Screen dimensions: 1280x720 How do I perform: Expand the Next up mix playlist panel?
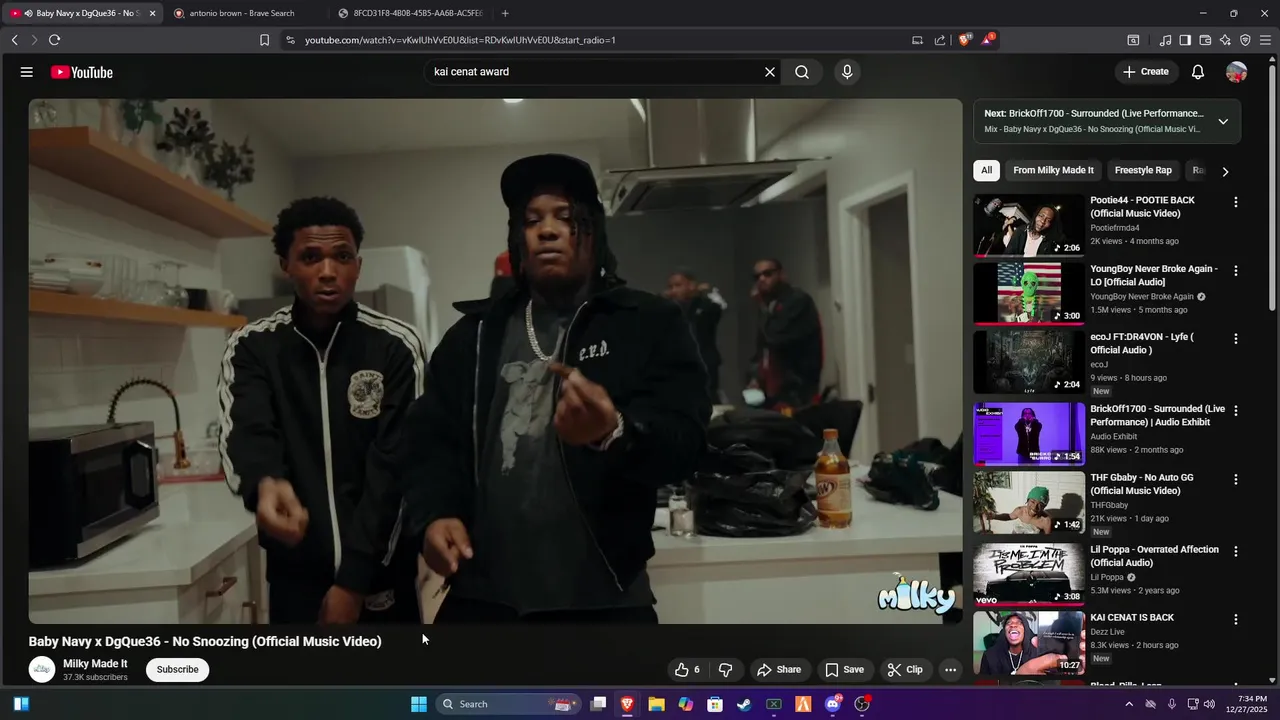1223,121
